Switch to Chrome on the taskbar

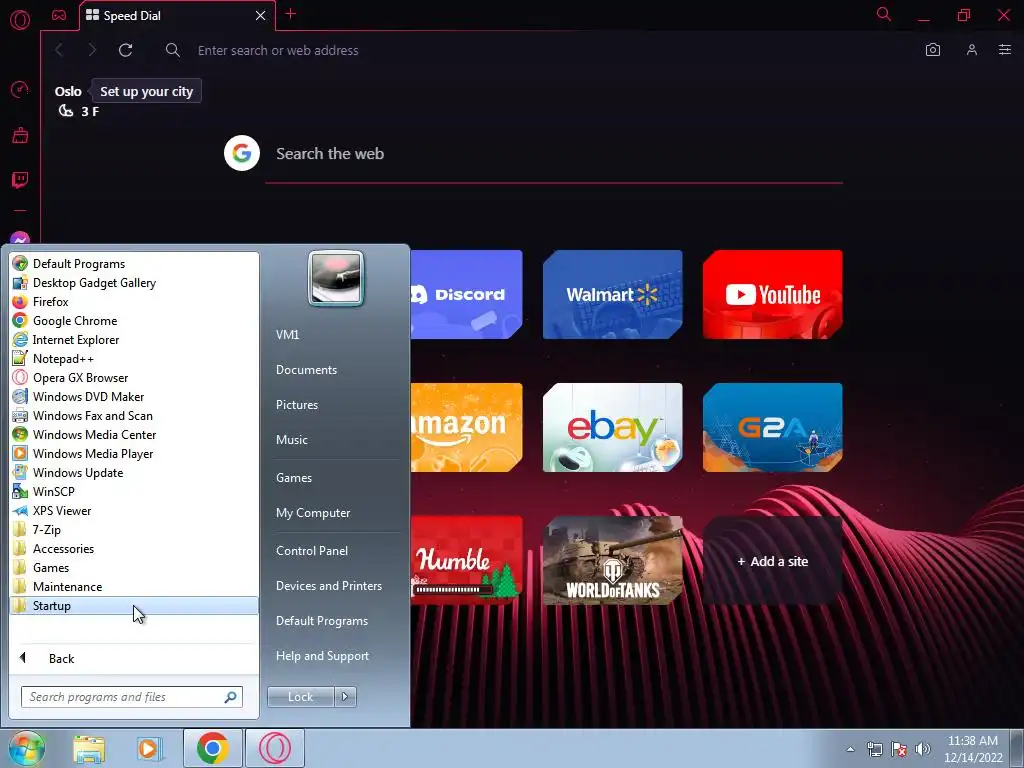click(x=212, y=748)
